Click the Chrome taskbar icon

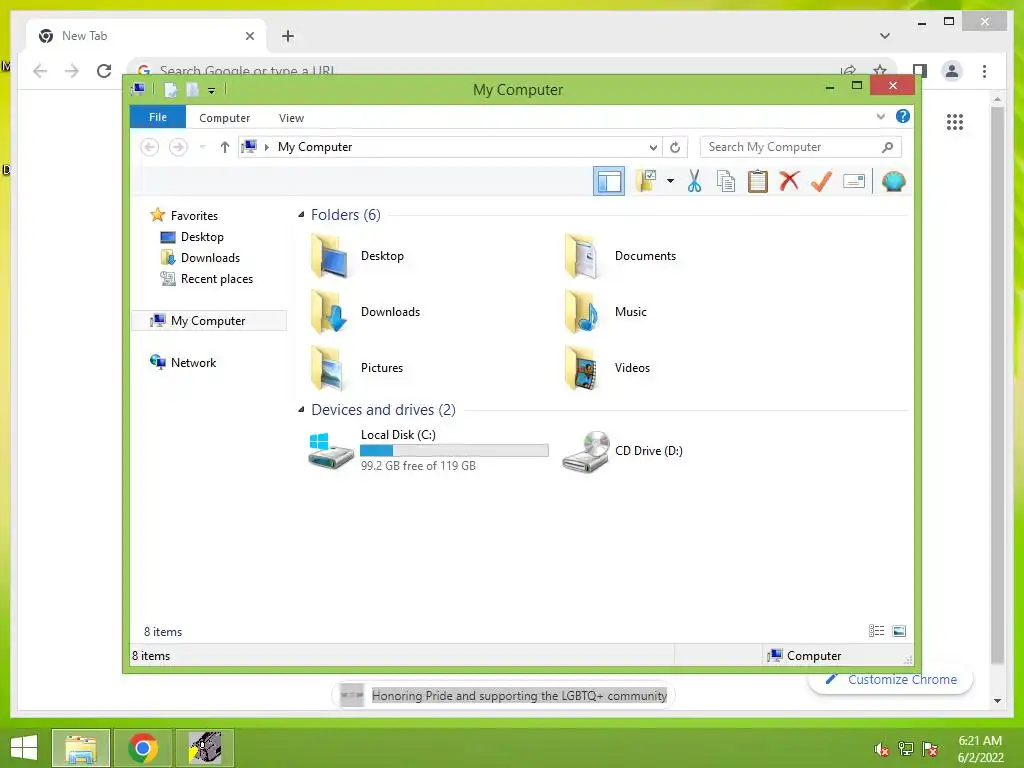[x=143, y=748]
